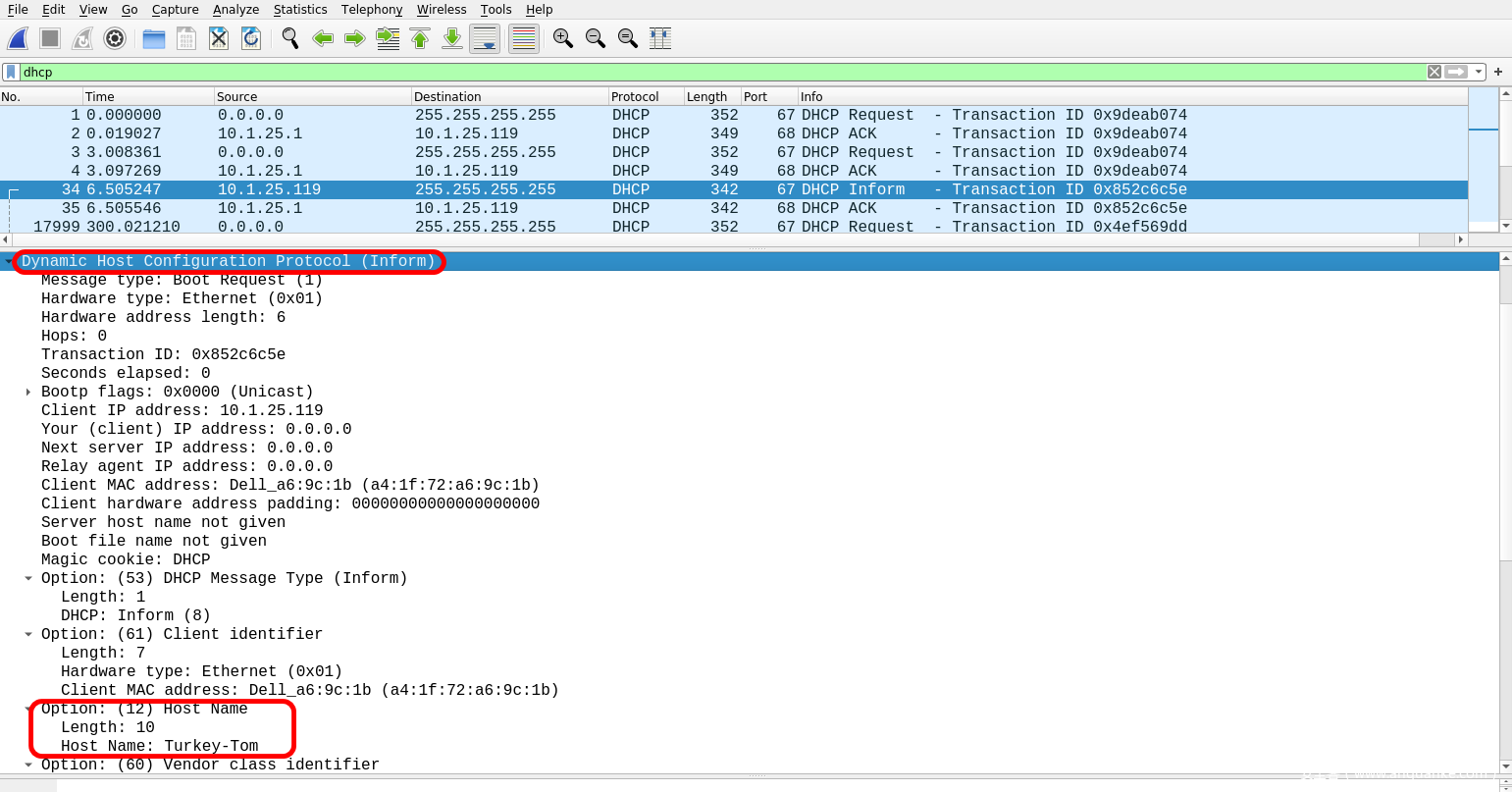Add a filter button with plus sign
Viewport: 1512px width, 792px height.
click(x=1498, y=72)
